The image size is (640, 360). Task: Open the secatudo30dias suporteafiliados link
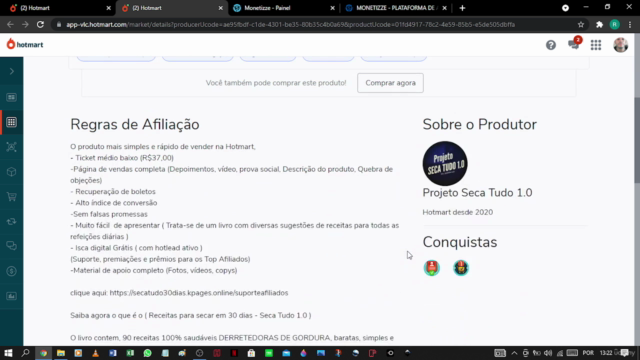(199, 293)
